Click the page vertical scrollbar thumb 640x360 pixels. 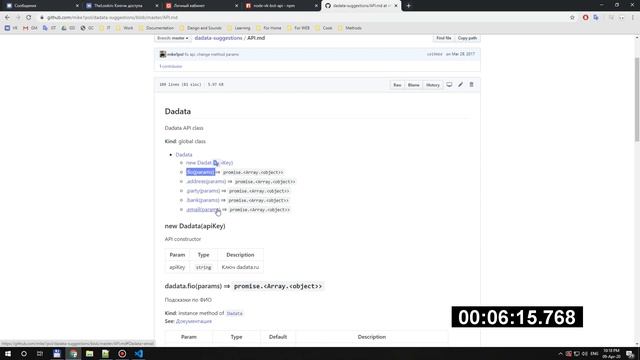point(637,100)
